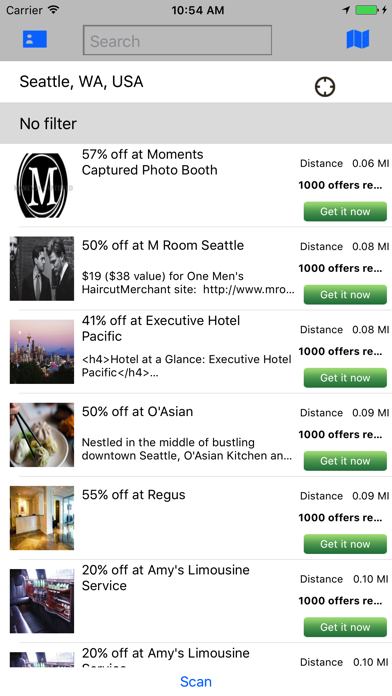Get the O'Asian offer now
Image resolution: width=392 pixels, height=696 pixels.
tap(345, 461)
